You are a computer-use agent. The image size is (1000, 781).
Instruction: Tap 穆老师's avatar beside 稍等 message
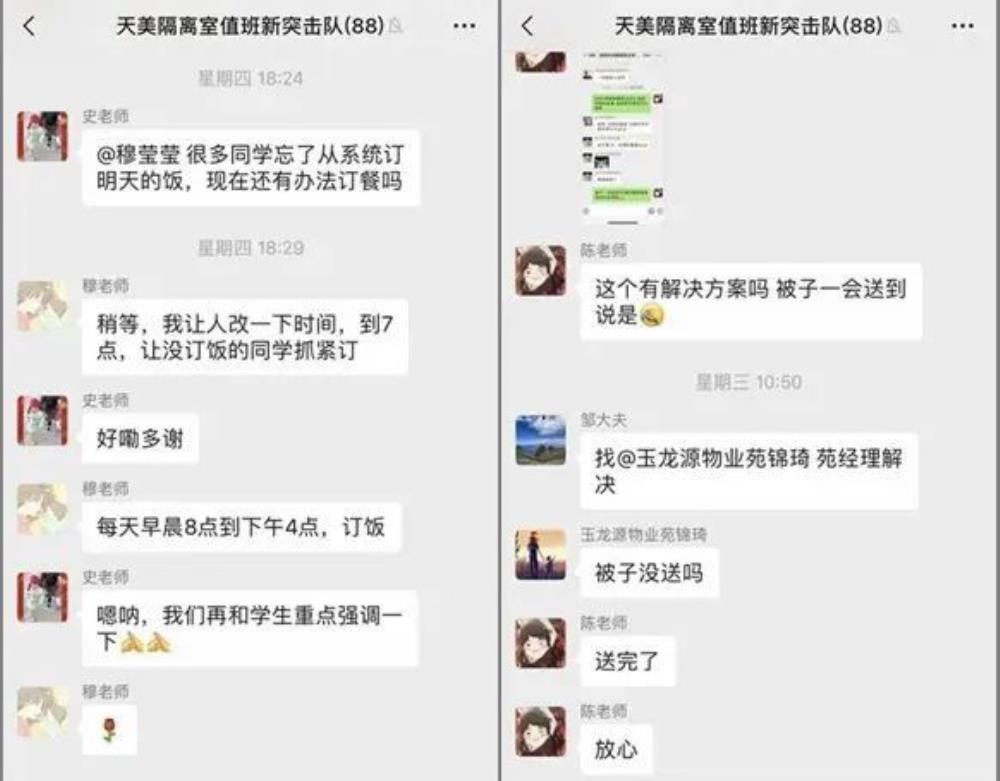click(x=42, y=305)
